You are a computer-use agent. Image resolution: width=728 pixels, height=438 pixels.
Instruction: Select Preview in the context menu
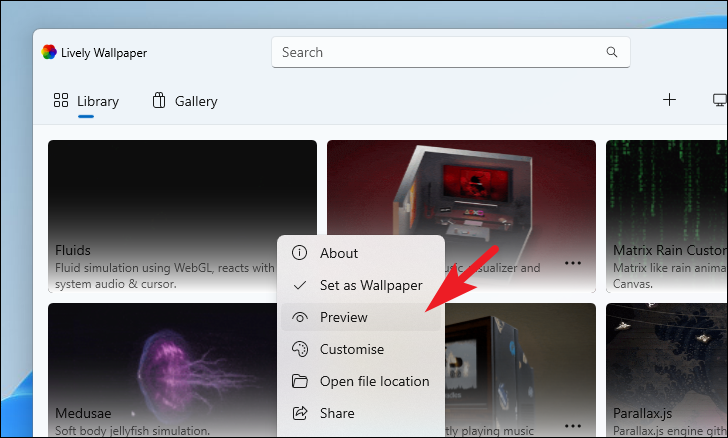(x=361, y=317)
